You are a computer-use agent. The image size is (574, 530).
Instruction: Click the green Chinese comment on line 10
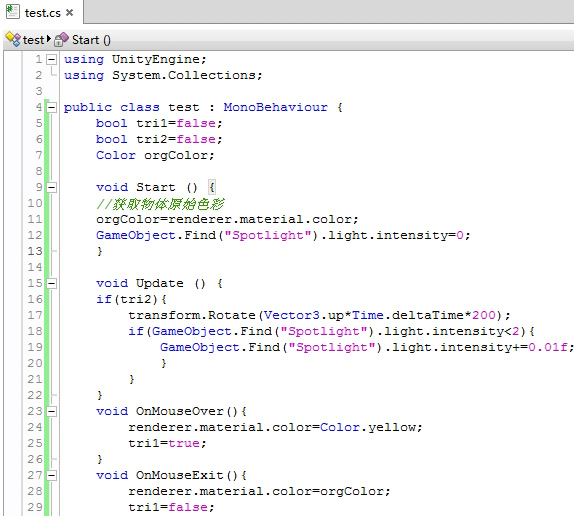tap(160, 204)
